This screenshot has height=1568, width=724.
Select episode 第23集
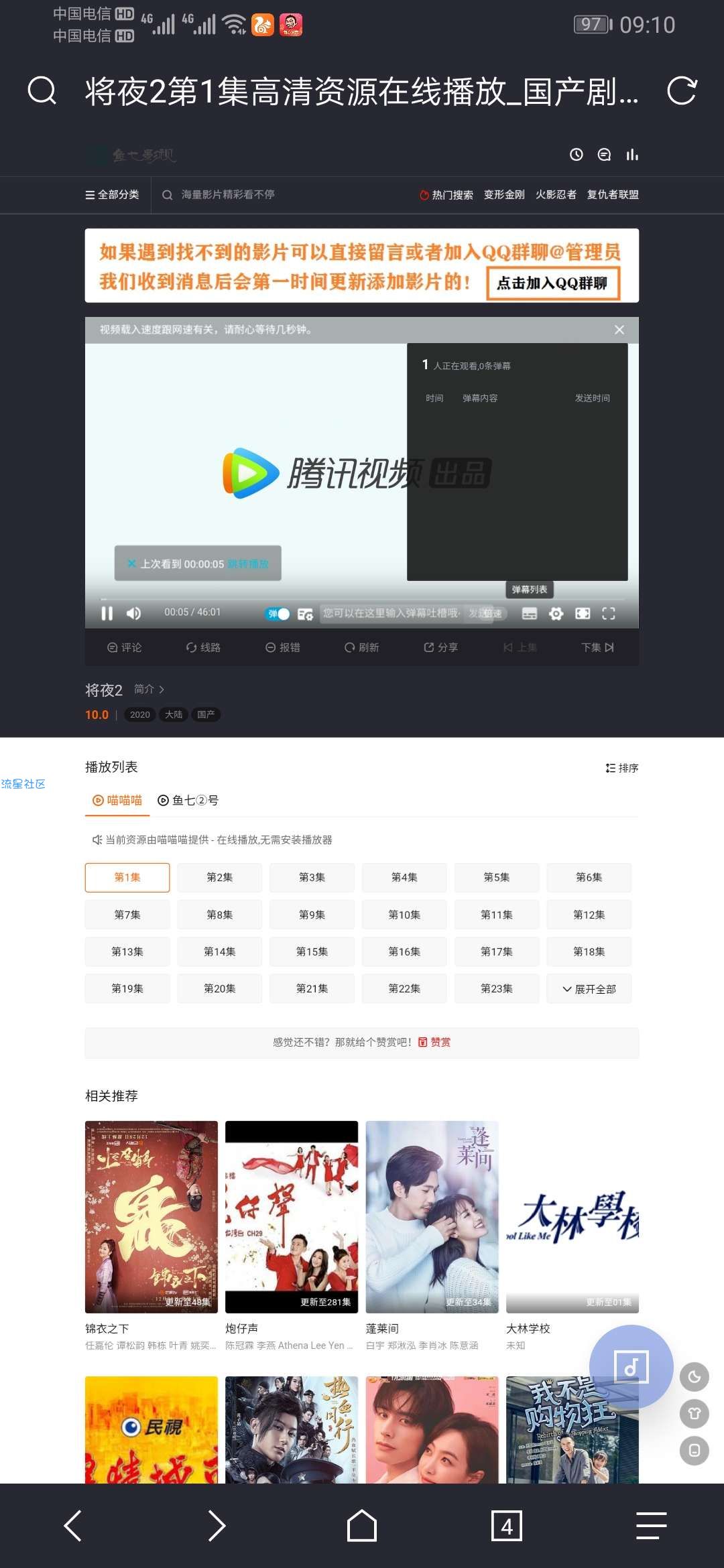(497, 988)
